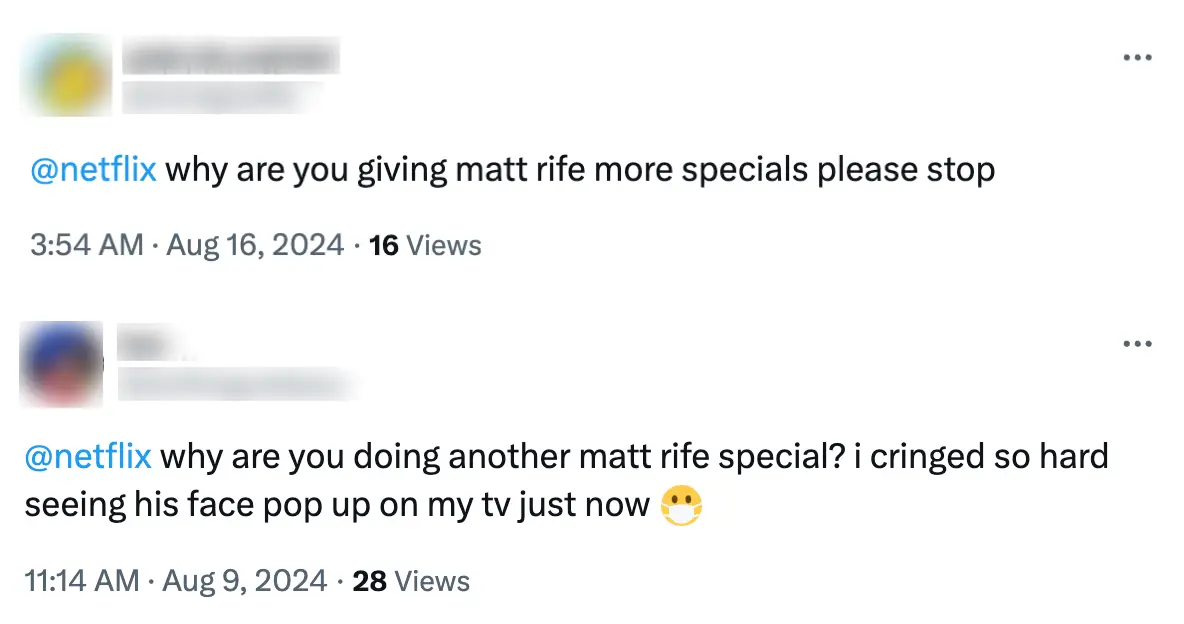Image resolution: width=1184 pixels, height=624 pixels.
Task: Open the @netflix mention in the first tweet
Action: pyautogui.click(x=91, y=169)
